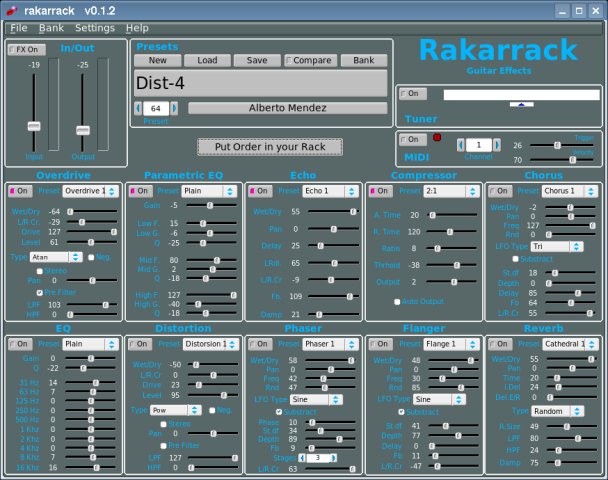Click the next preset arrow beside number 64
Viewport: 608px width, 480px height.
(x=176, y=108)
